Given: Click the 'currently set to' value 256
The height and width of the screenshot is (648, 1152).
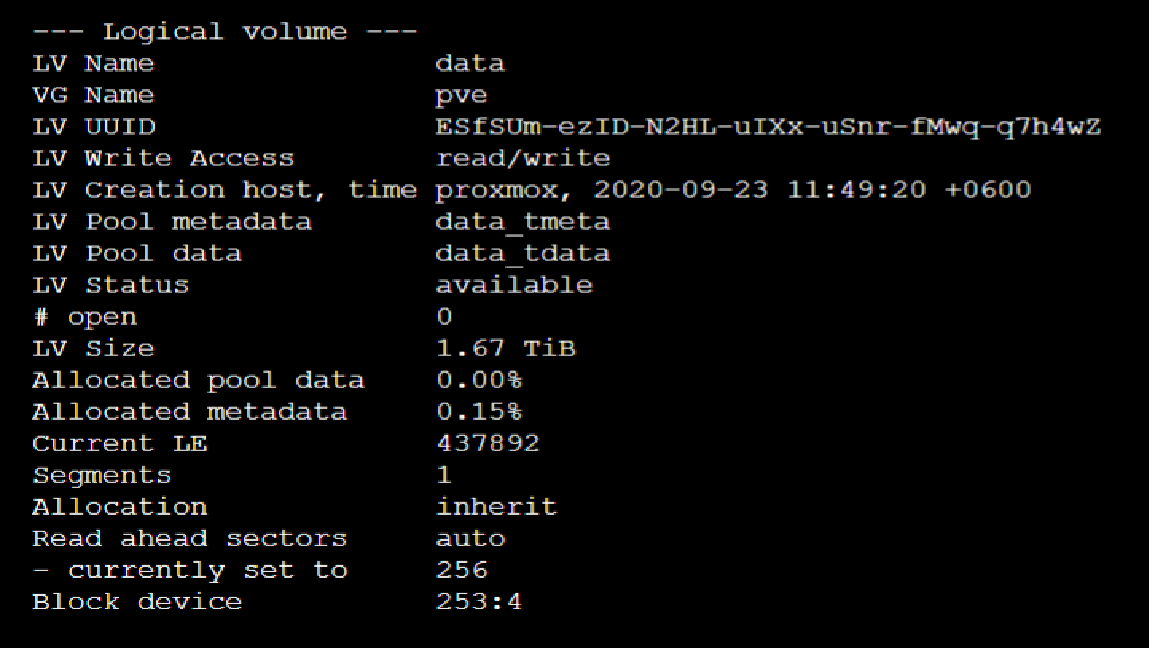Looking at the screenshot, I should click(461, 570).
